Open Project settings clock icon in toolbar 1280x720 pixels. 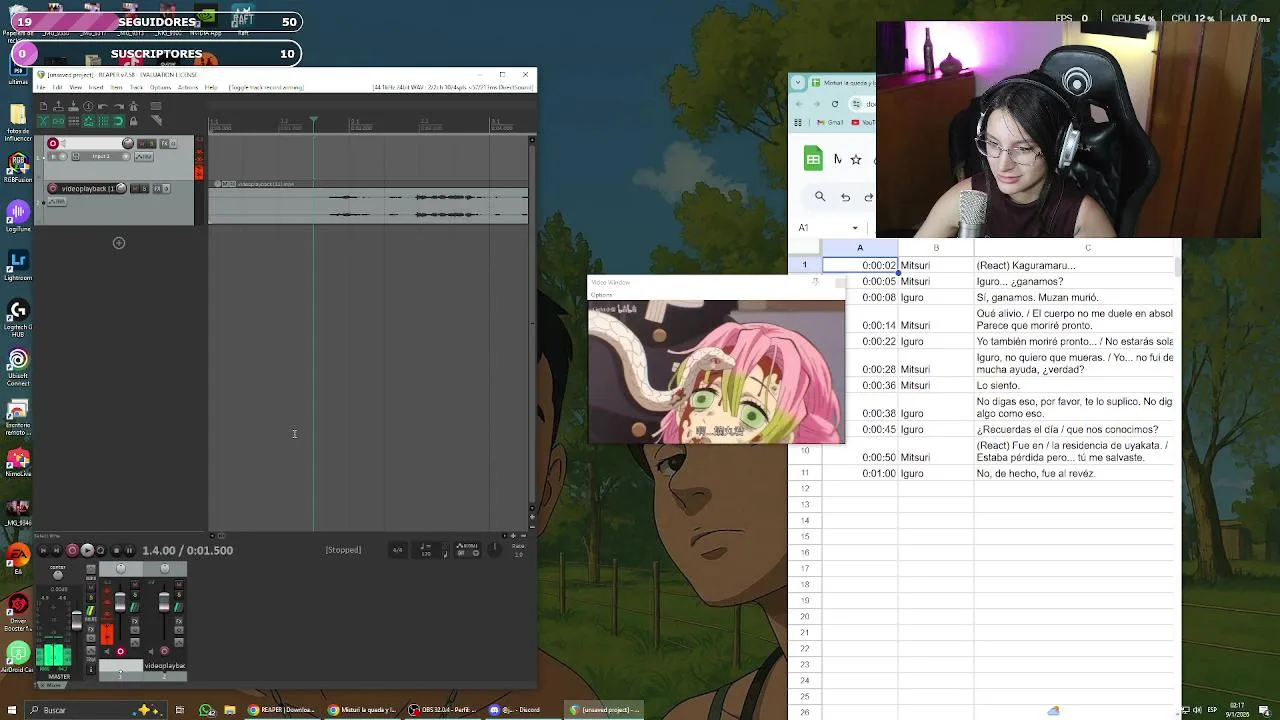pos(88,106)
